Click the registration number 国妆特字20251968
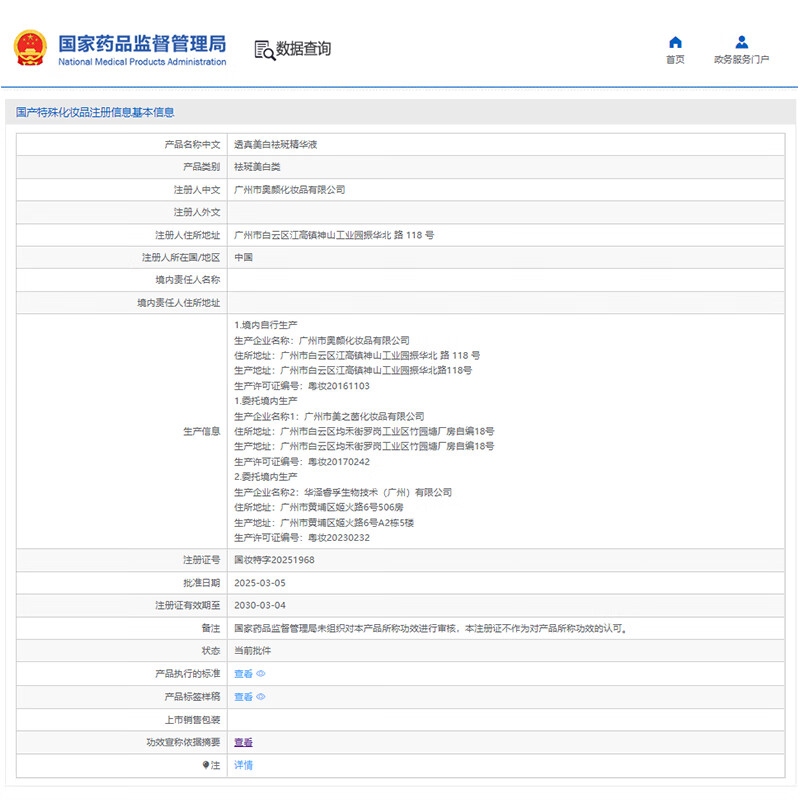800x800 pixels. 274,560
